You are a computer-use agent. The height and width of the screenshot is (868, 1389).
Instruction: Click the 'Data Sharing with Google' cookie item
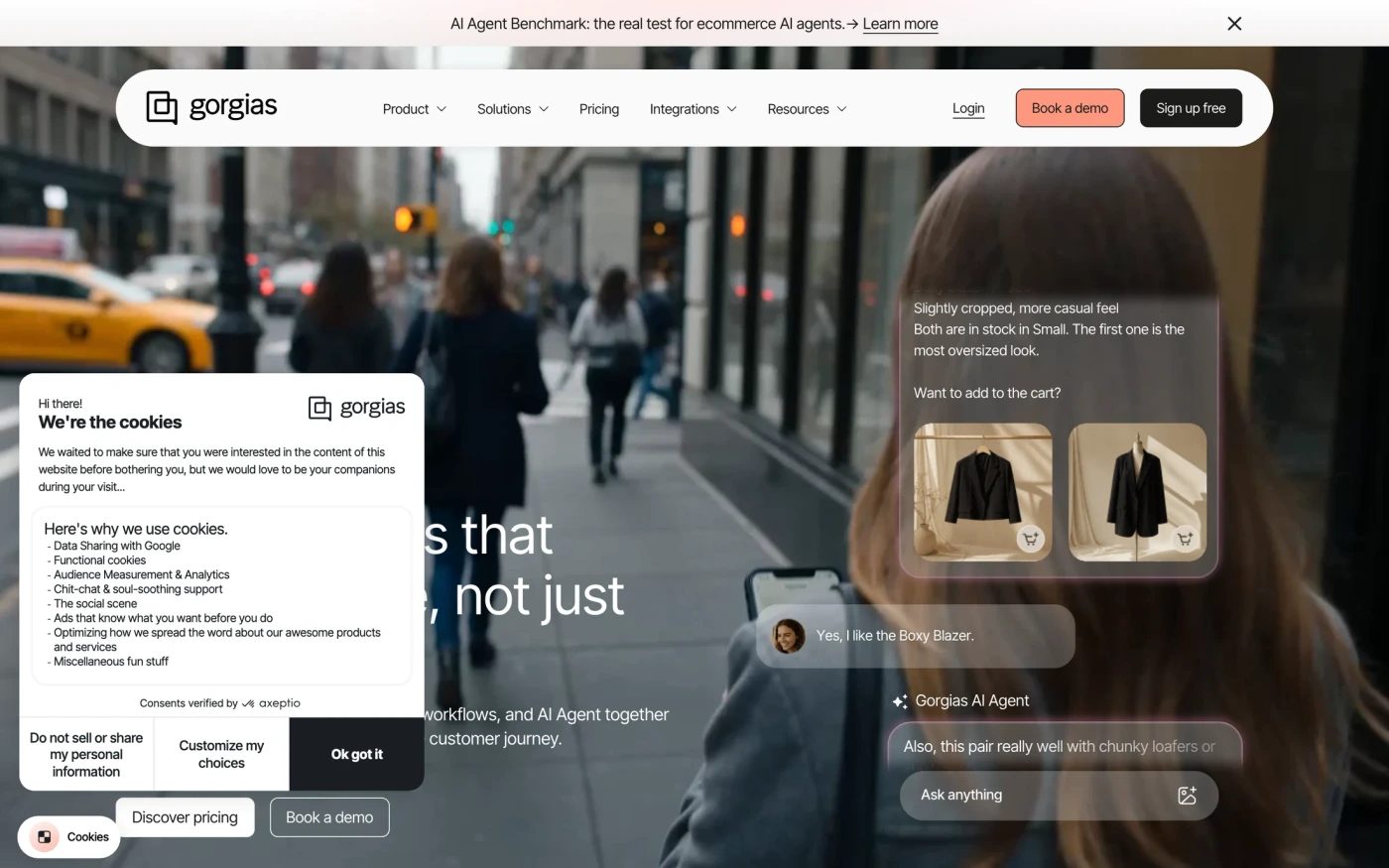click(117, 546)
